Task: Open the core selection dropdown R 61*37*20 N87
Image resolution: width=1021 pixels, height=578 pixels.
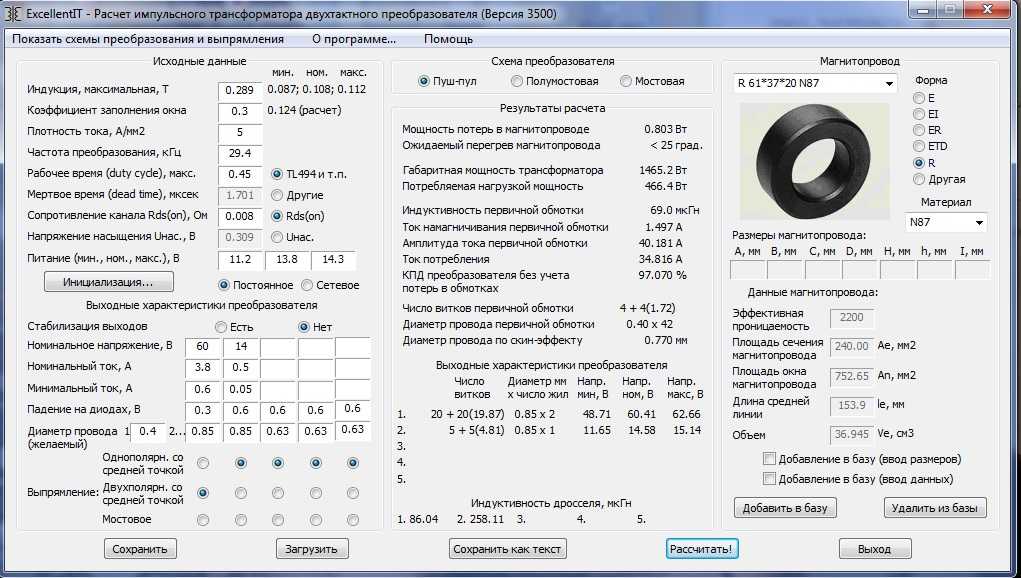Action: pyautogui.click(x=815, y=83)
